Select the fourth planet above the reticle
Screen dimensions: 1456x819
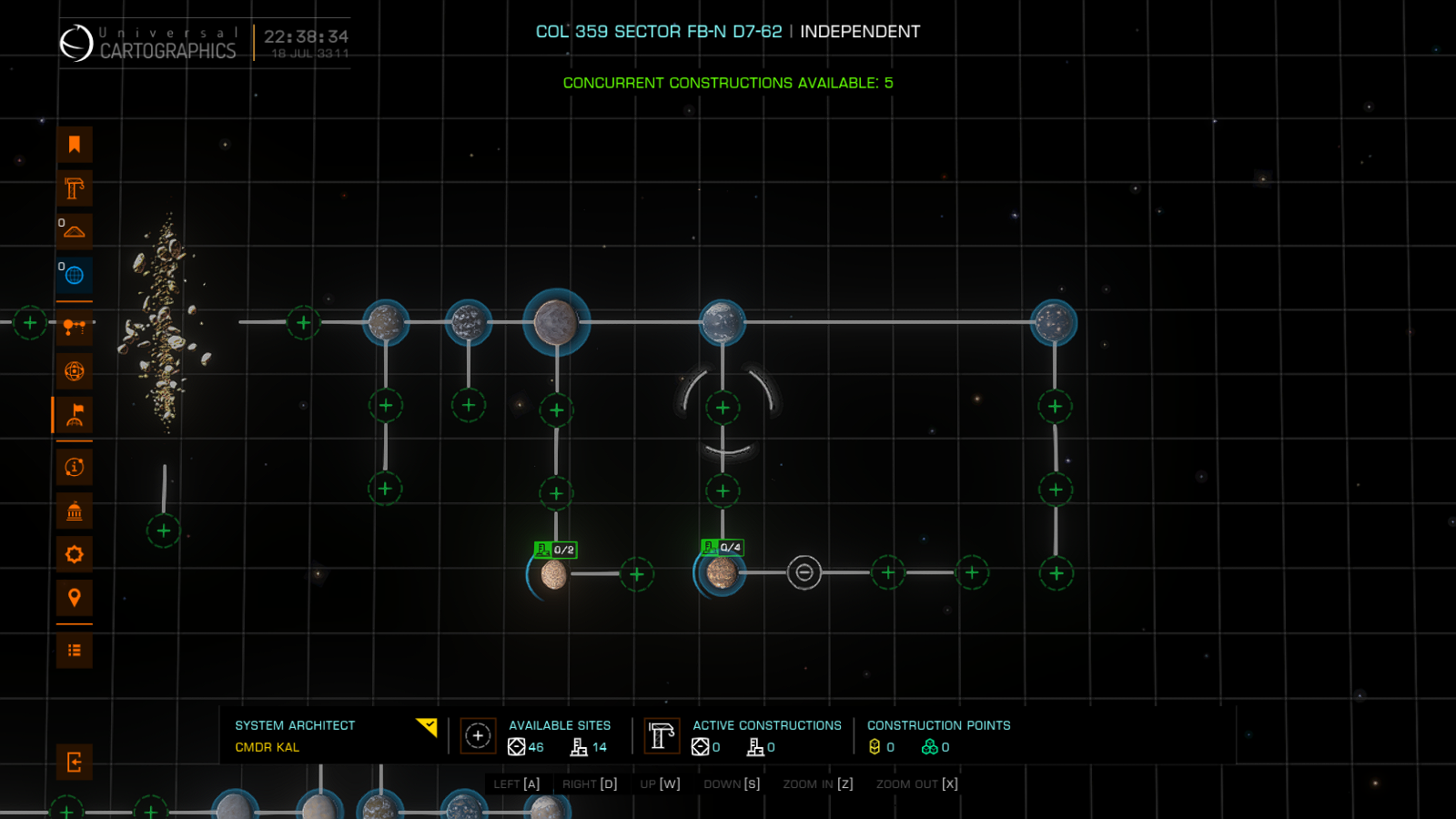tap(723, 322)
